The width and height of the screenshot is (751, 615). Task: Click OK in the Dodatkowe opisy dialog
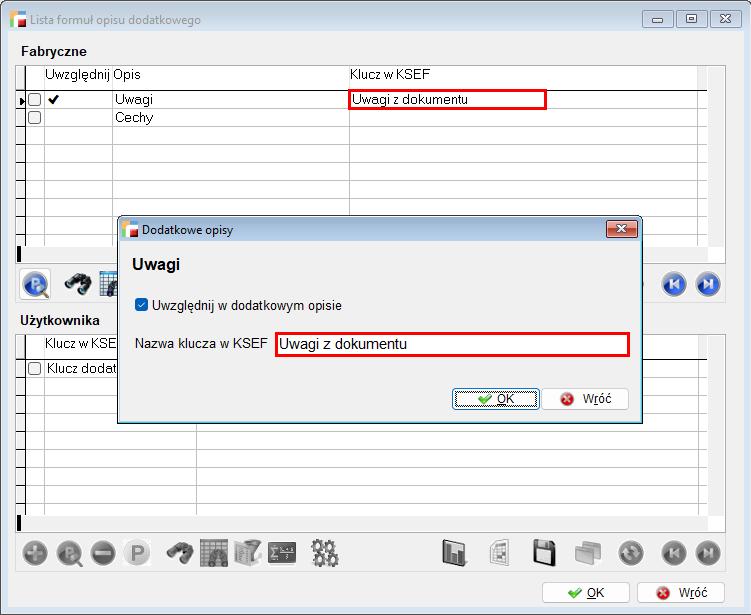click(x=496, y=399)
